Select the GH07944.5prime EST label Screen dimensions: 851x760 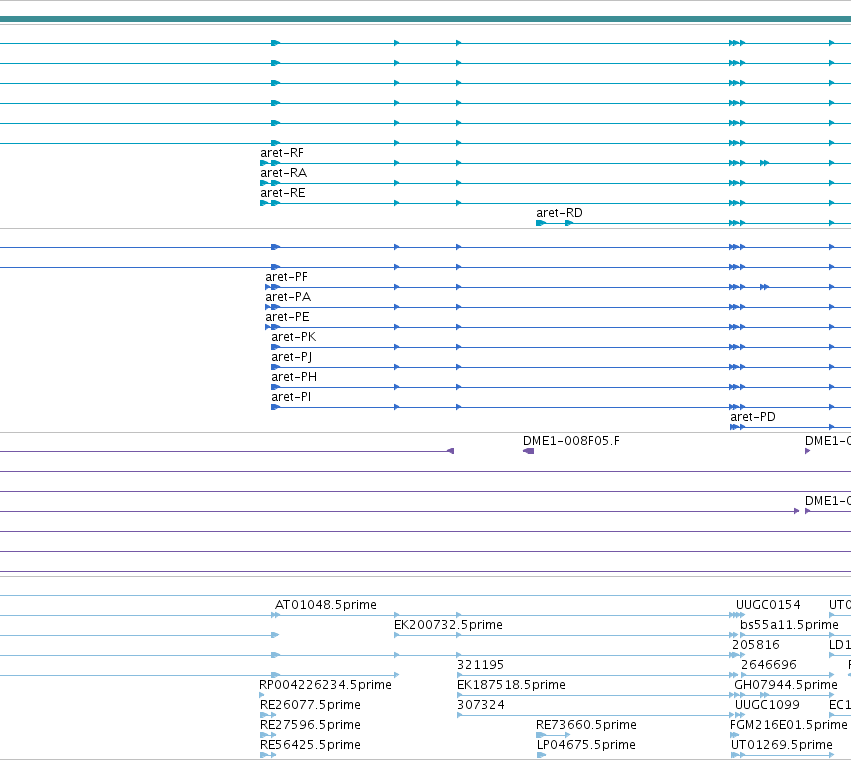pyautogui.click(x=786, y=685)
